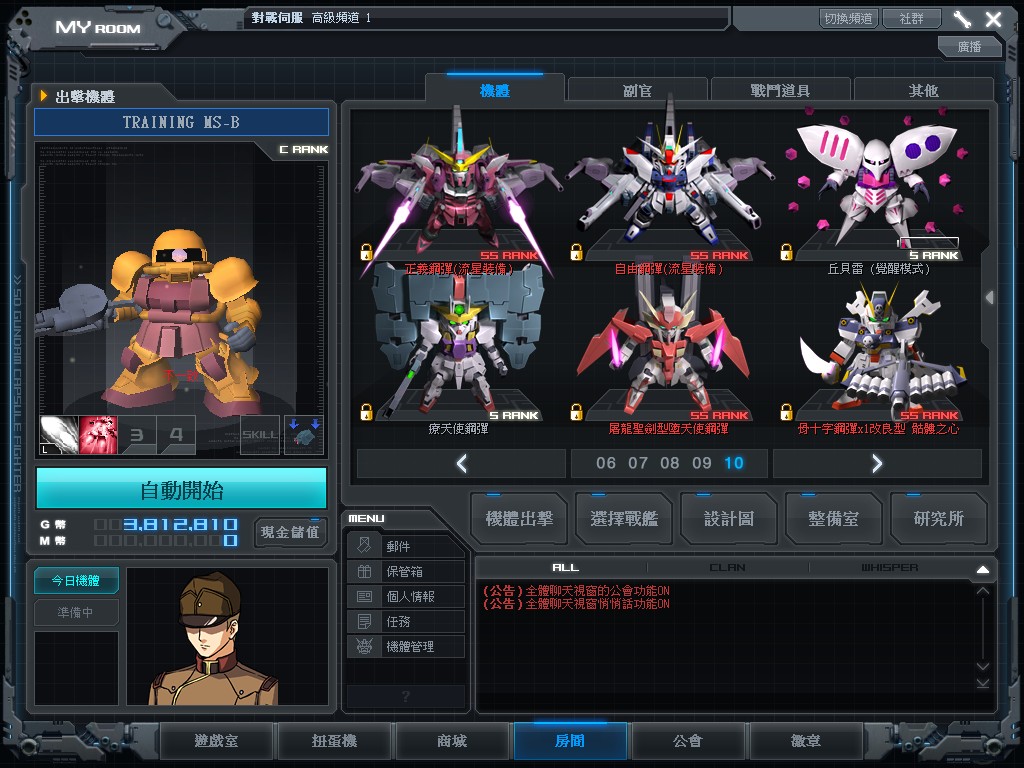Go to previous unit page arrow

click(461, 464)
